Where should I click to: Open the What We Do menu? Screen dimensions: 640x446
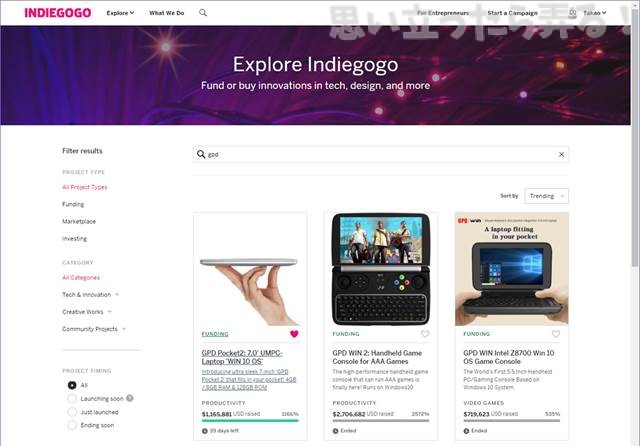click(167, 13)
